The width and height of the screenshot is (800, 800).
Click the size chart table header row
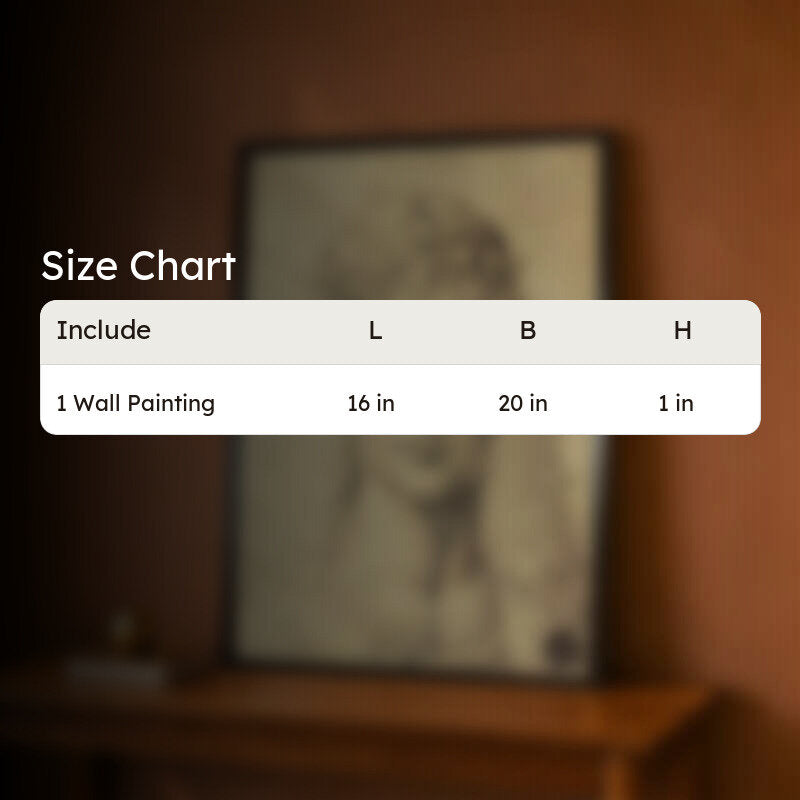(401, 332)
